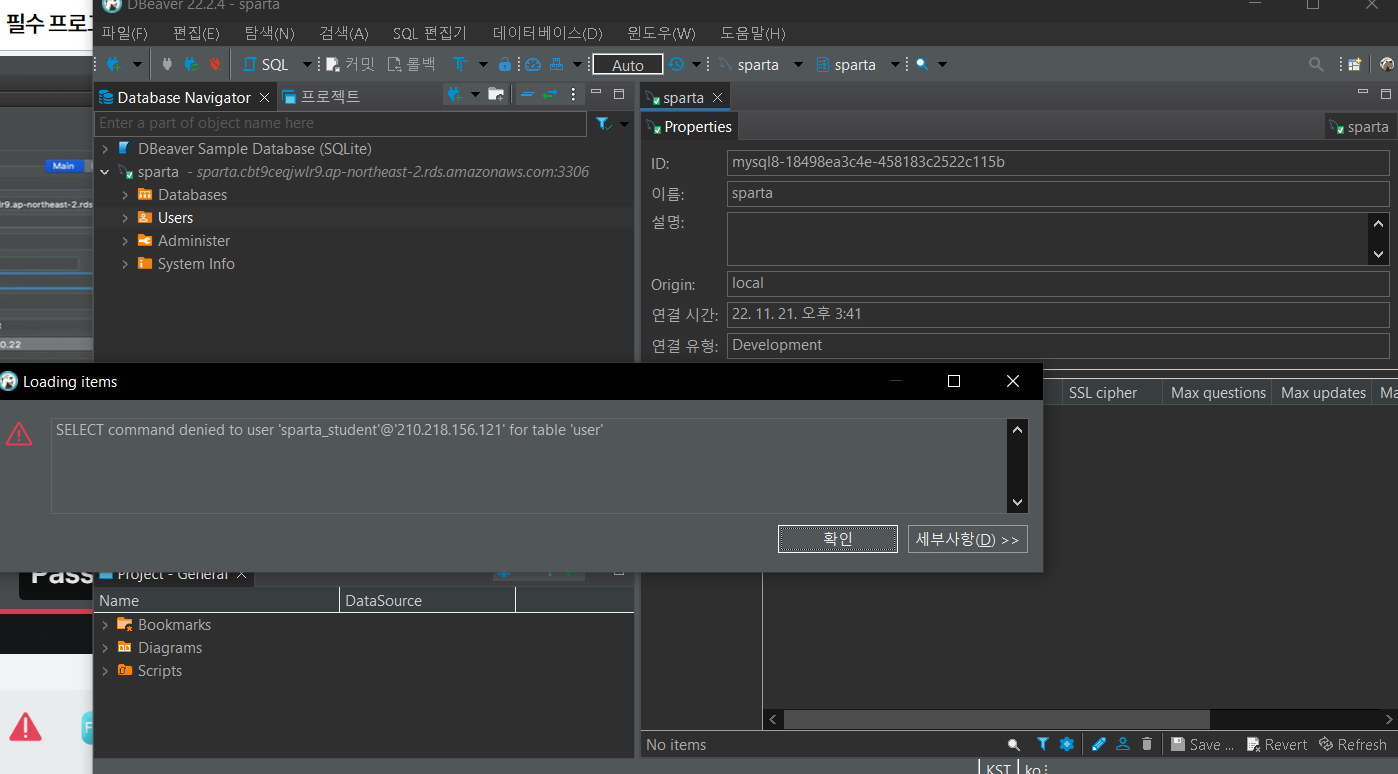Expand the Scripts folder in Project panel
The image size is (1398, 774).
click(x=105, y=671)
